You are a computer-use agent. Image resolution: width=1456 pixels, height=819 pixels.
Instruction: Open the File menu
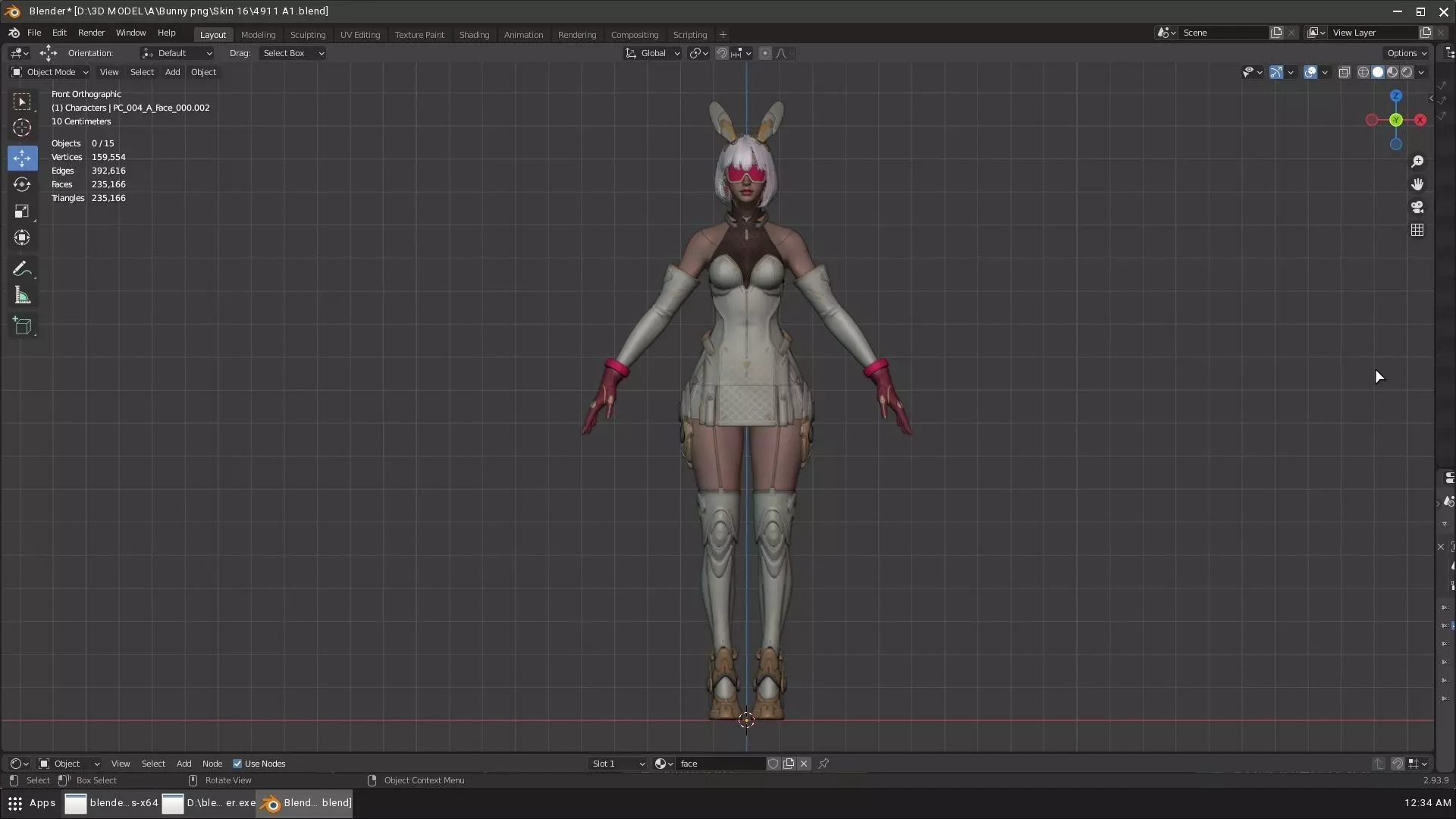tap(34, 33)
